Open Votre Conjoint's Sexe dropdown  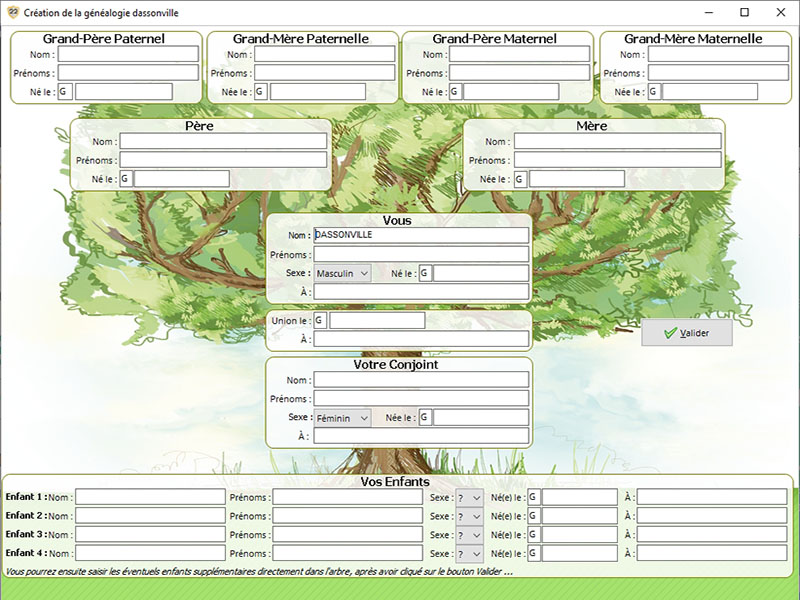[342, 418]
